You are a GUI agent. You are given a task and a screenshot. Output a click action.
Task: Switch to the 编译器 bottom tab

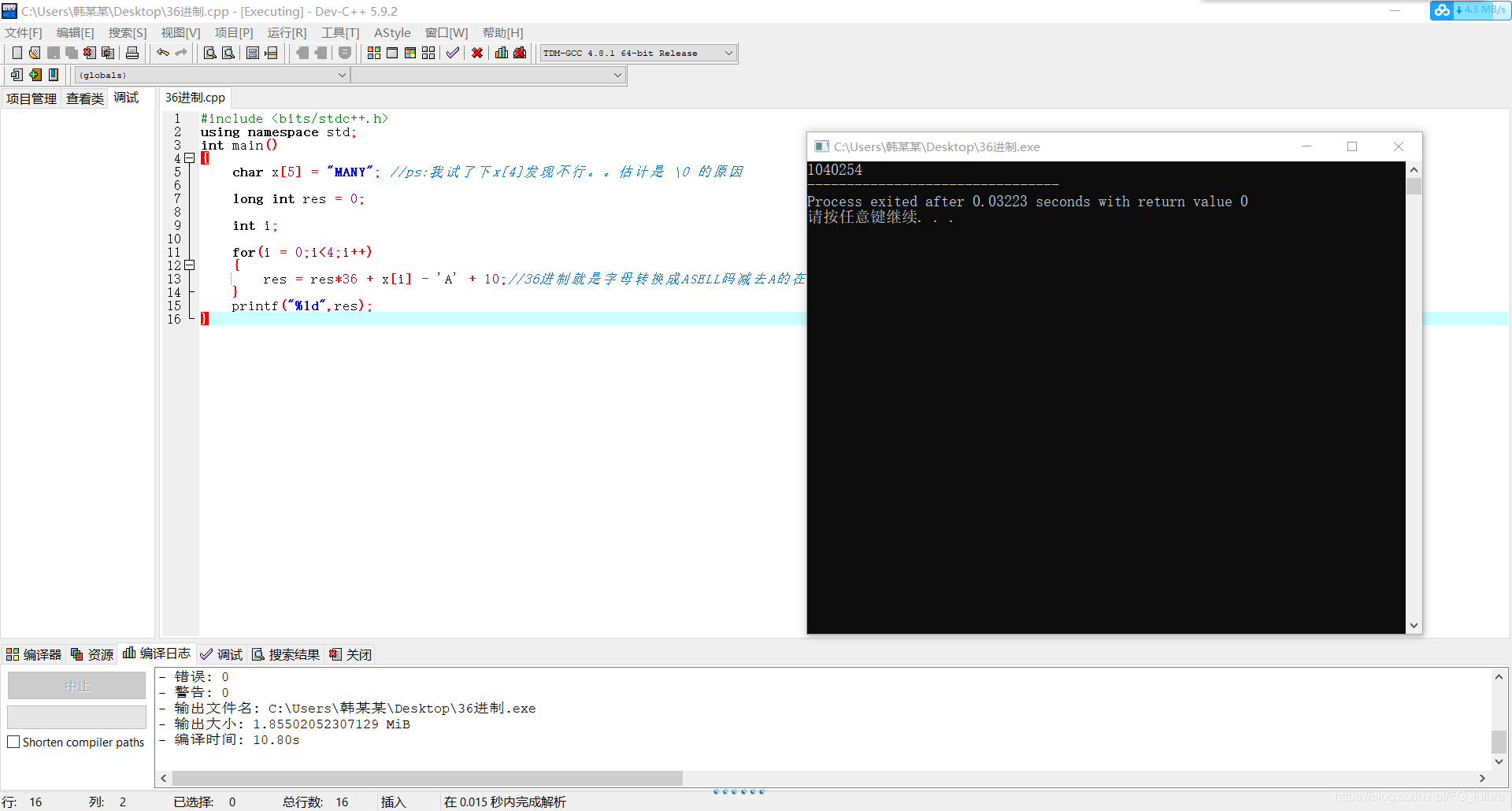coord(33,654)
